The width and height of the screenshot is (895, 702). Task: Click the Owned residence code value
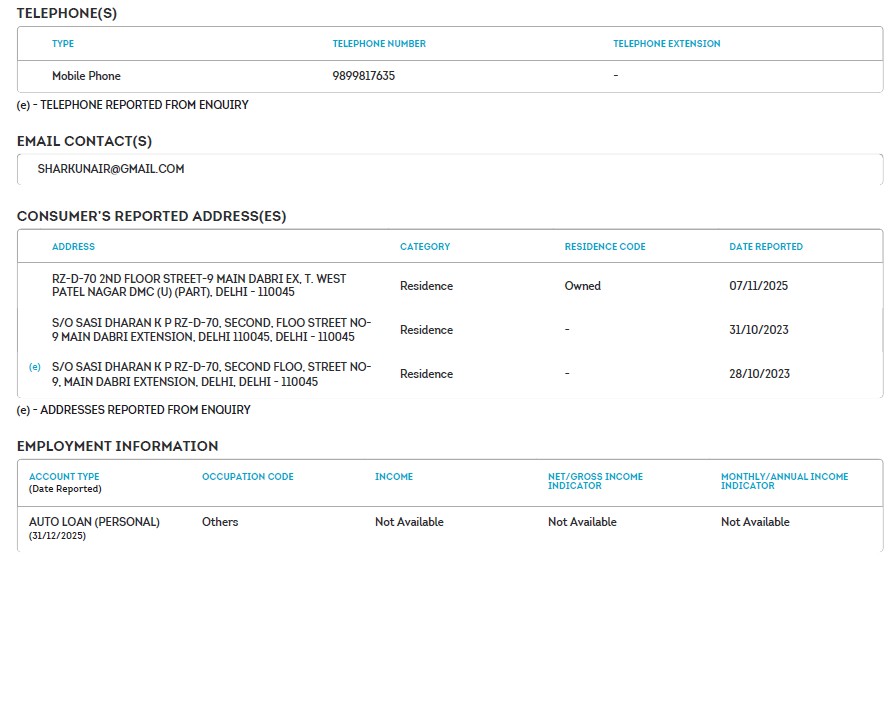[x=582, y=286]
